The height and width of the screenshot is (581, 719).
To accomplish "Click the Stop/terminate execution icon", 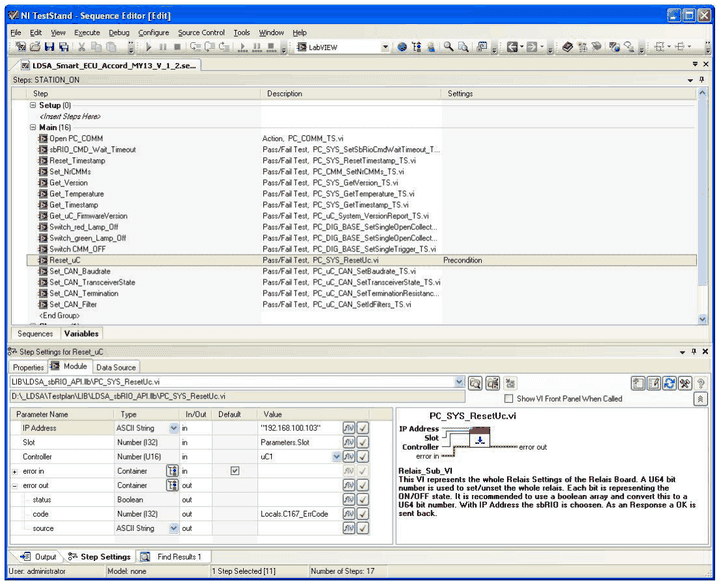I will click(x=177, y=47).
